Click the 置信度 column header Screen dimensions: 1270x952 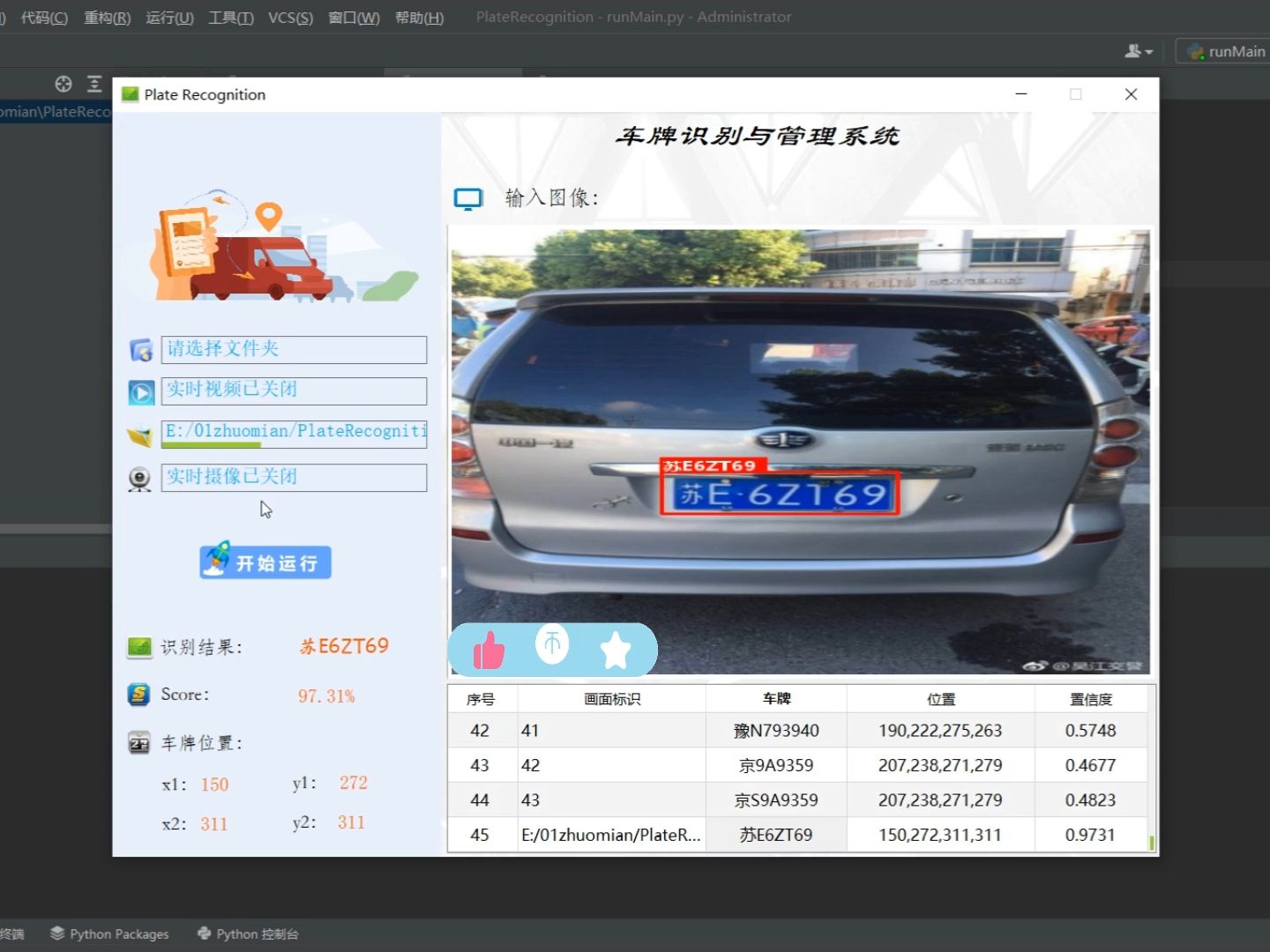pyautogui.click(x=1090, y=699)
